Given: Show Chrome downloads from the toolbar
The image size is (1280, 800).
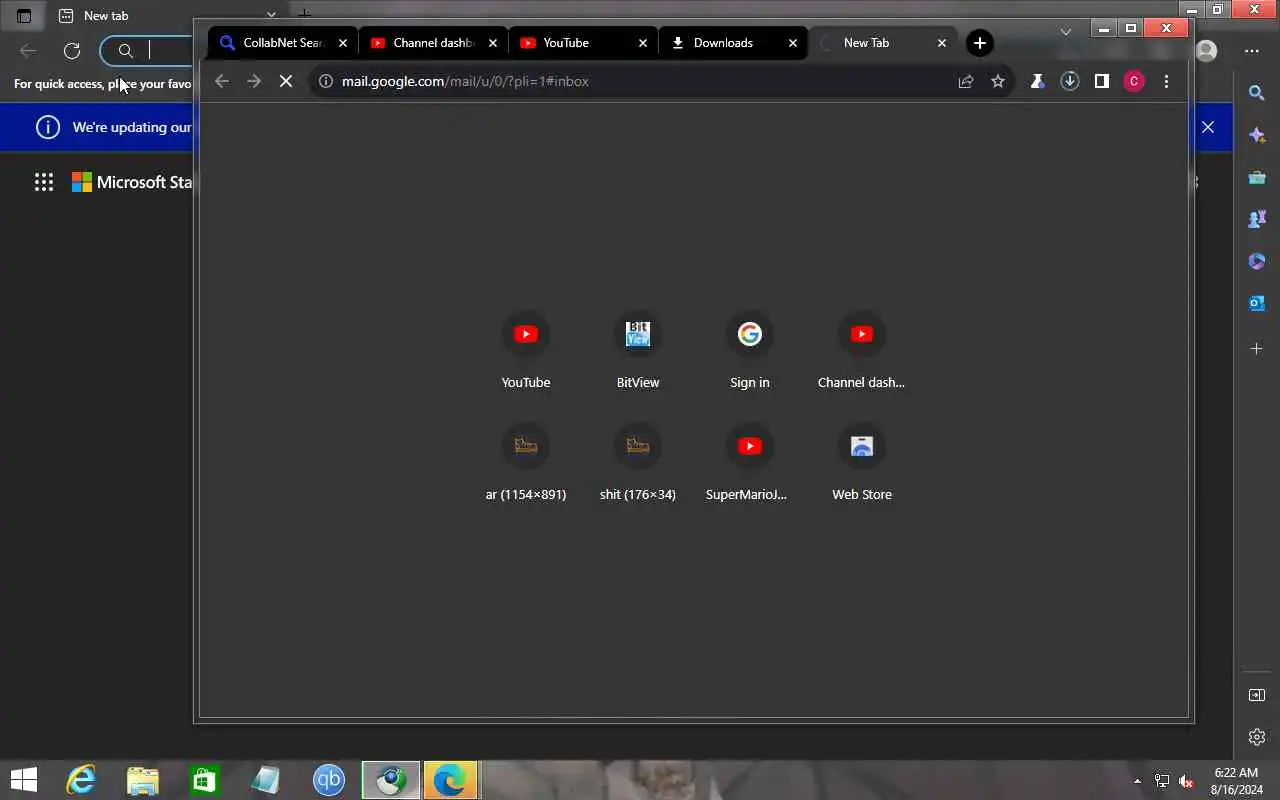Looking at the screenshot, I should pyautogui.click(x=1070, y=81).
